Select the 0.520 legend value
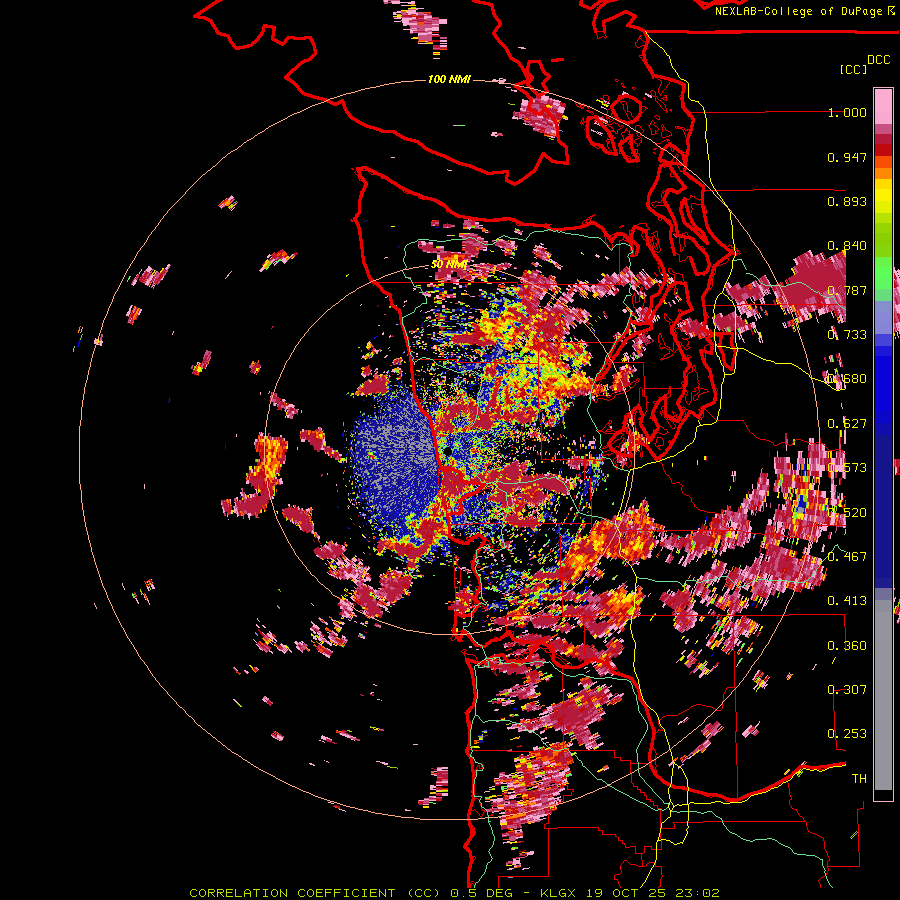This screenshot has height=900, width=900. (x=847, y=513)
